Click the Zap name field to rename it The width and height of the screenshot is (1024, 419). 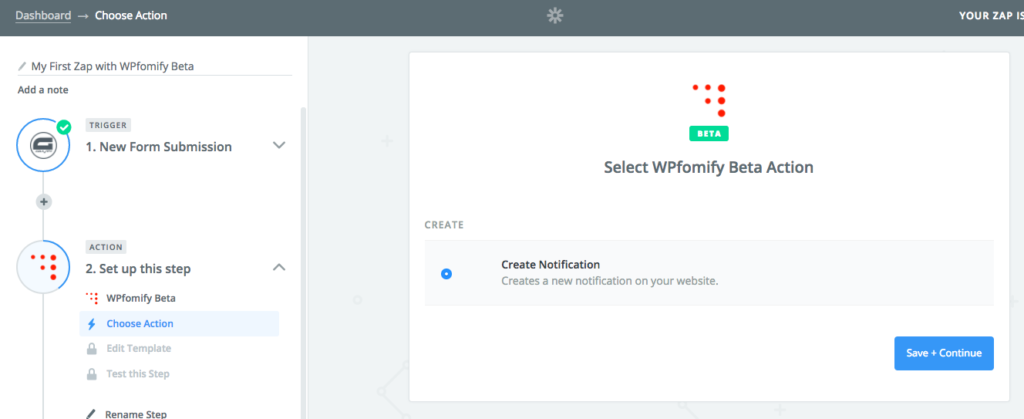155,66
